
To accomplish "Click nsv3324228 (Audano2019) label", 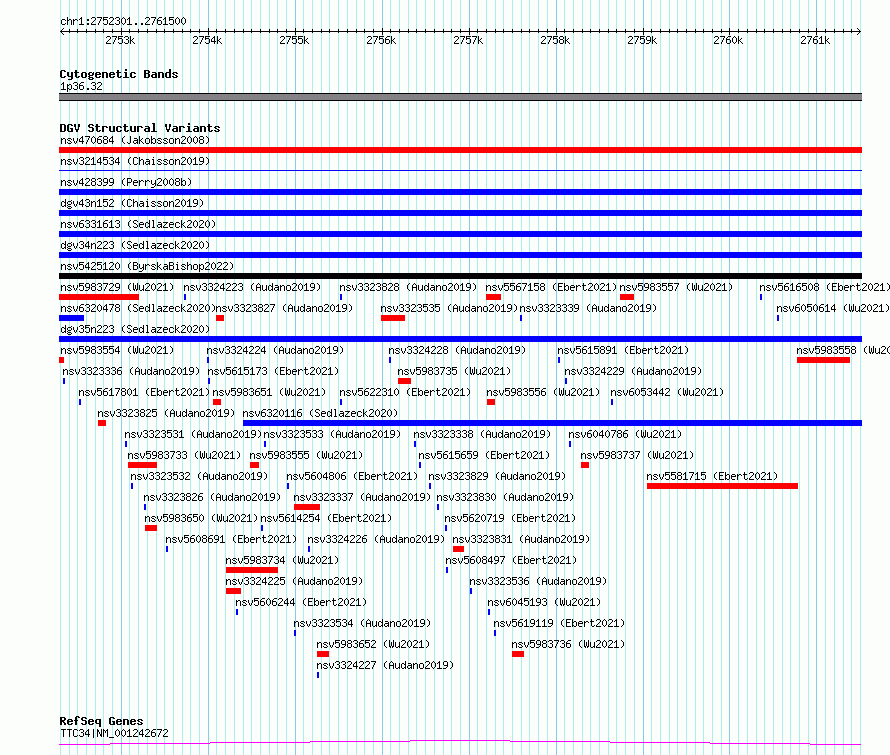I will [x=457, y=350].
